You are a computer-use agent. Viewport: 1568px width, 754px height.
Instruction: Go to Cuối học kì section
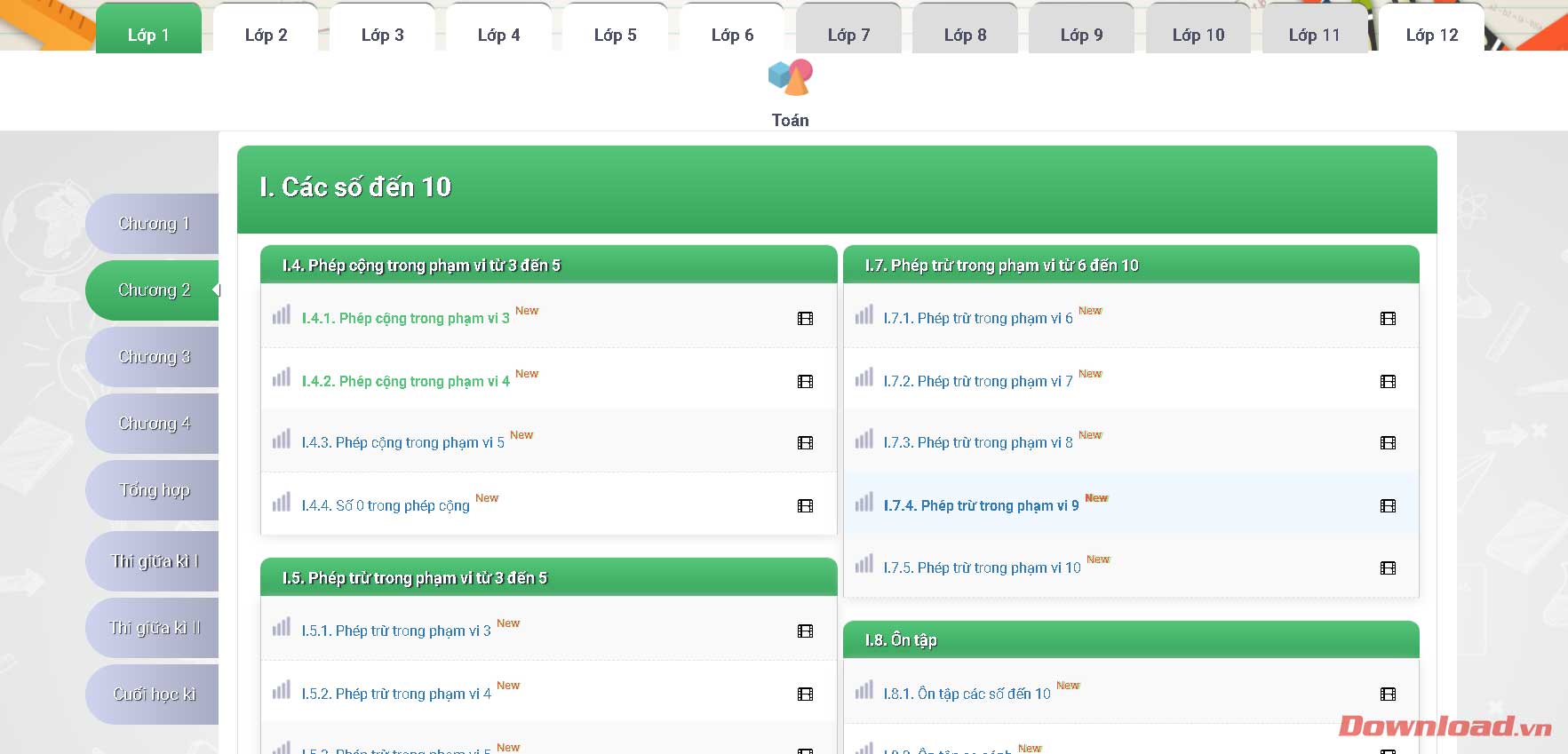pos(154,694)
